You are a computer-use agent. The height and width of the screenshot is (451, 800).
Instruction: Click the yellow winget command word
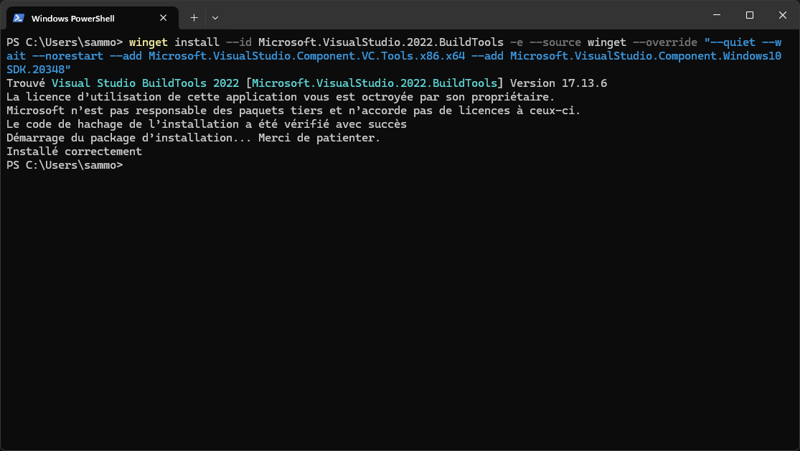[148, 42]
